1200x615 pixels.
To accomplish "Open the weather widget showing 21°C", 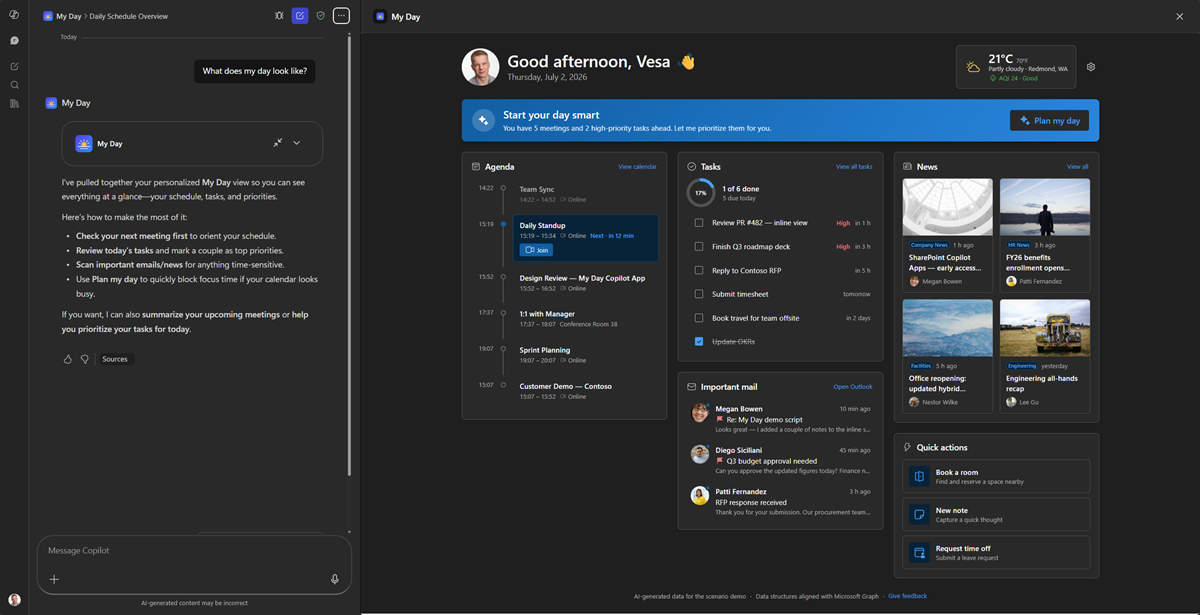I will click(1016, 67).
